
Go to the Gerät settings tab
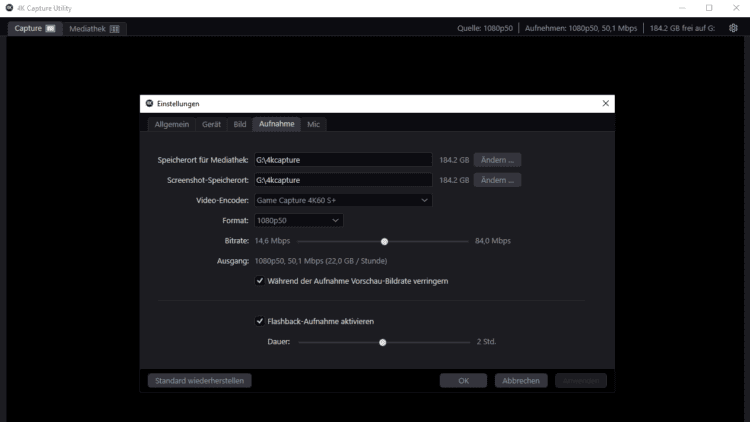coord(211,124)
